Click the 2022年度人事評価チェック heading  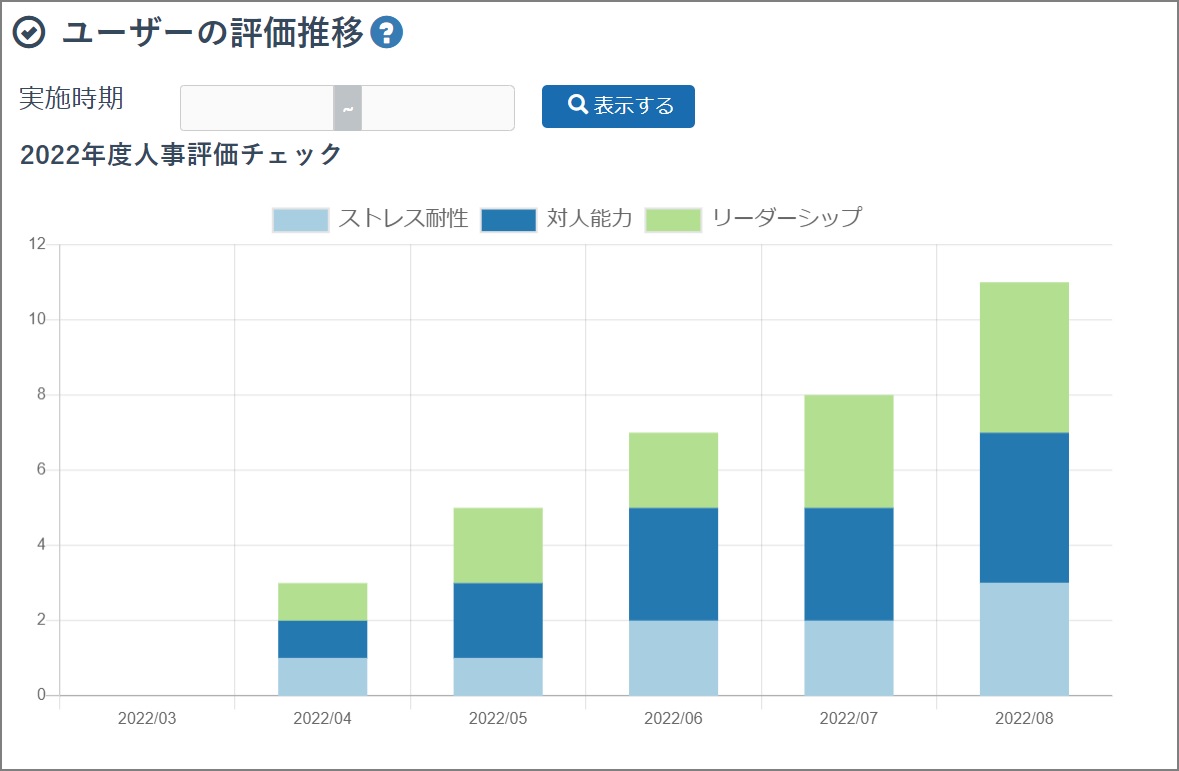(x=180, y=155)
